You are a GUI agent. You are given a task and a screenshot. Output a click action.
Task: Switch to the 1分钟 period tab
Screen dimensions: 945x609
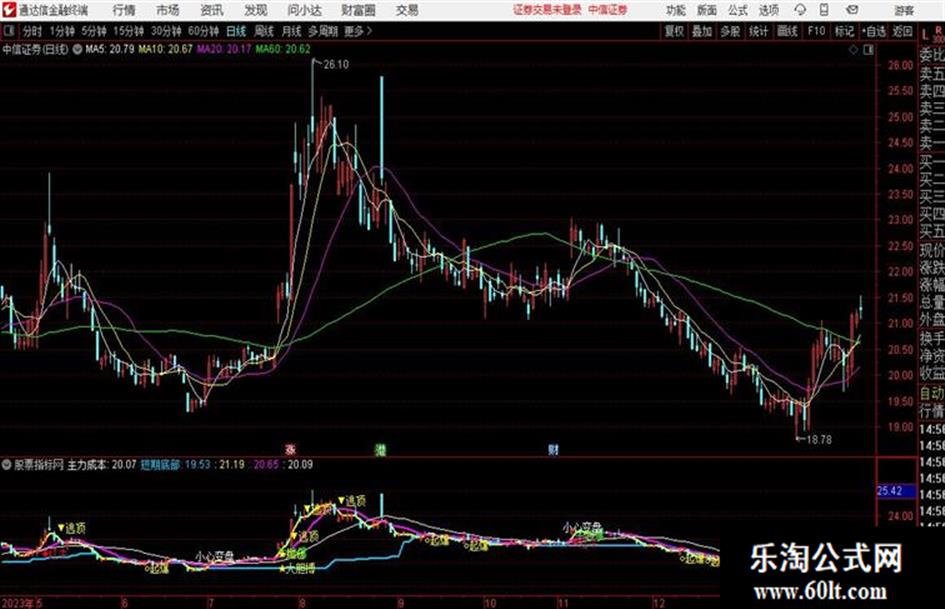pyautogui.click(x=62, y=31)
